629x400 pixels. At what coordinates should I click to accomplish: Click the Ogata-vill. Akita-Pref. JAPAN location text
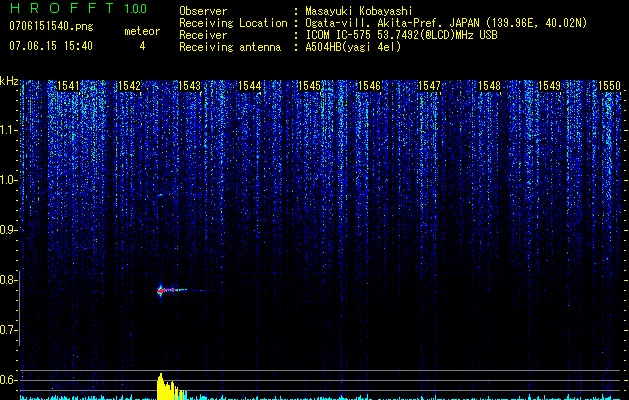[x=446, y=23]
